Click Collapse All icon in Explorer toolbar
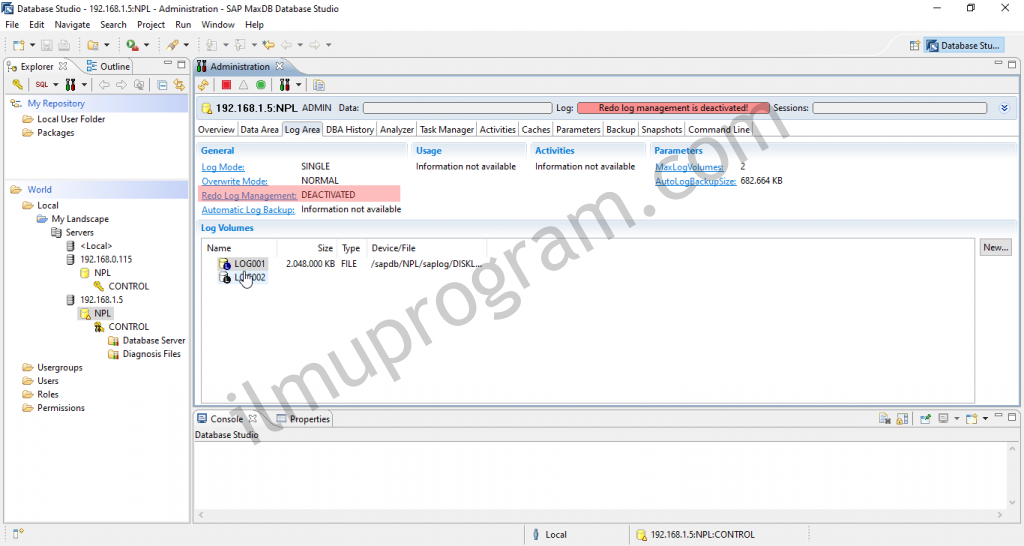Viewport: 1024px width, 546px height. 162,85
